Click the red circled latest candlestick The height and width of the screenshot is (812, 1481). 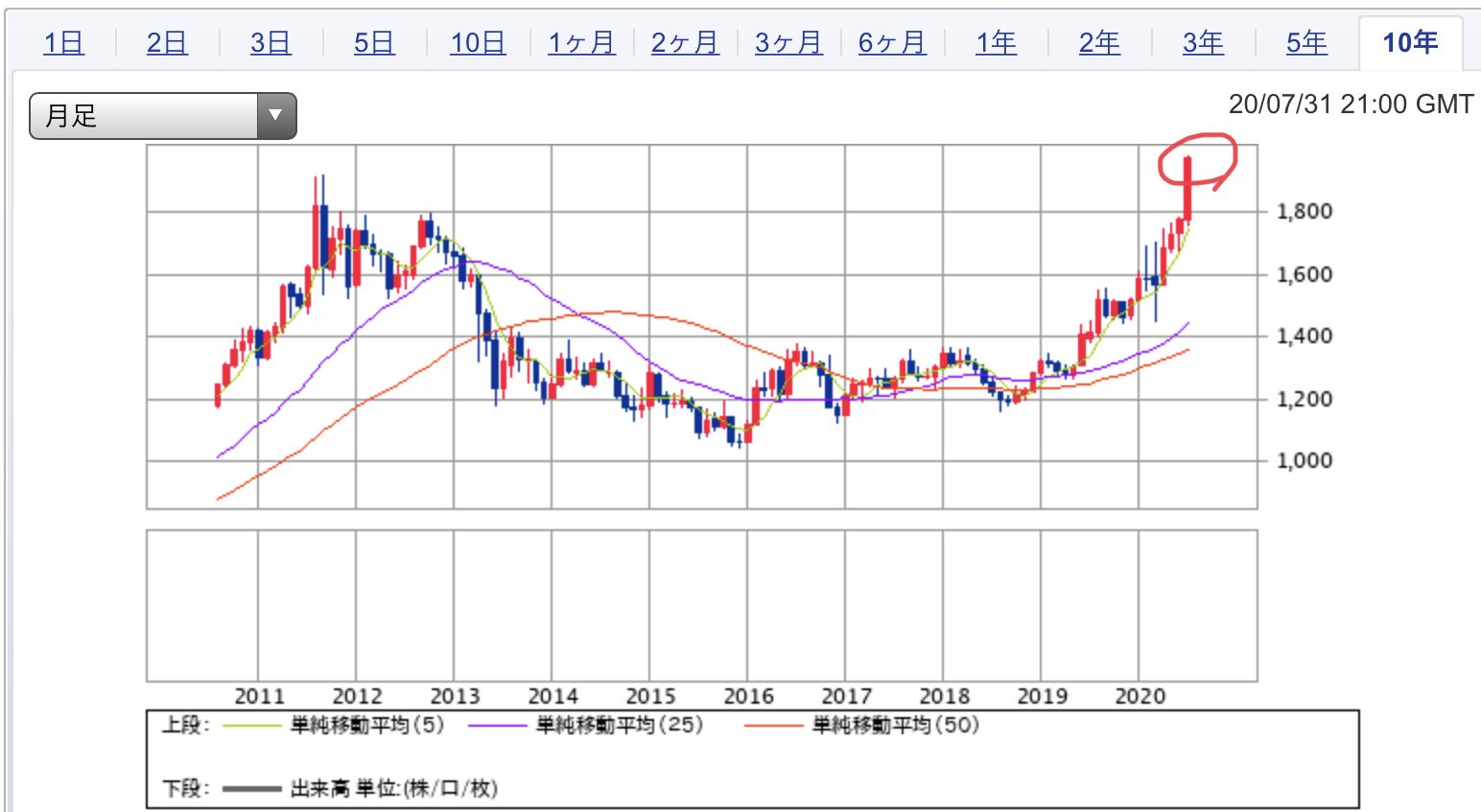(x=1187, y=187)
